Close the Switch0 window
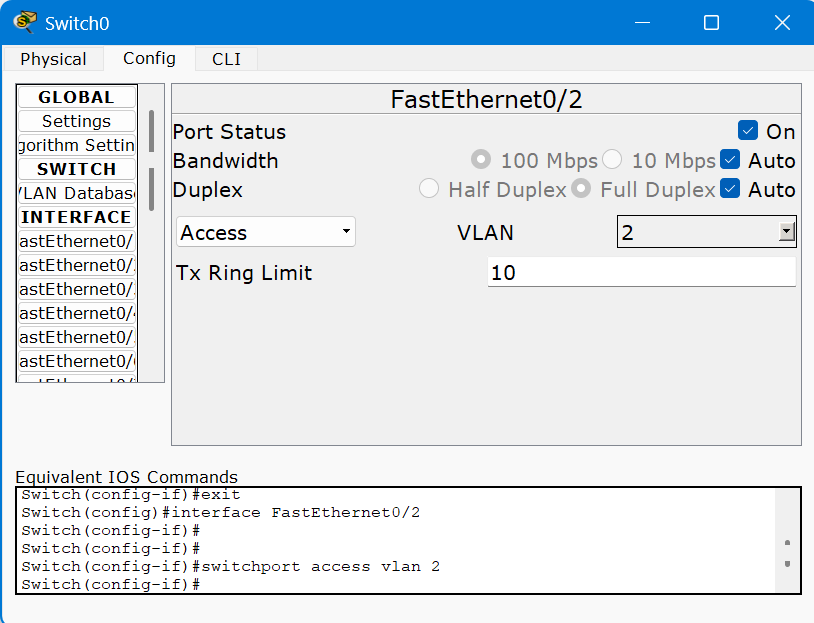Viewport: 814px width, 623px height. [783, 22]
